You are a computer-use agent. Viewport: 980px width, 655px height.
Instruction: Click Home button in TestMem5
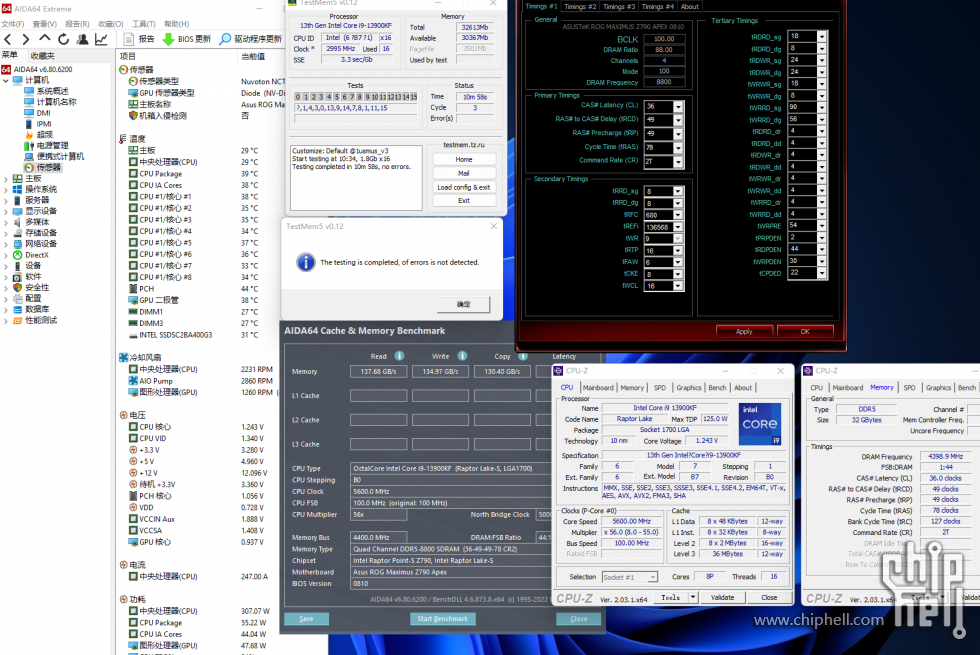coord(464,159)
